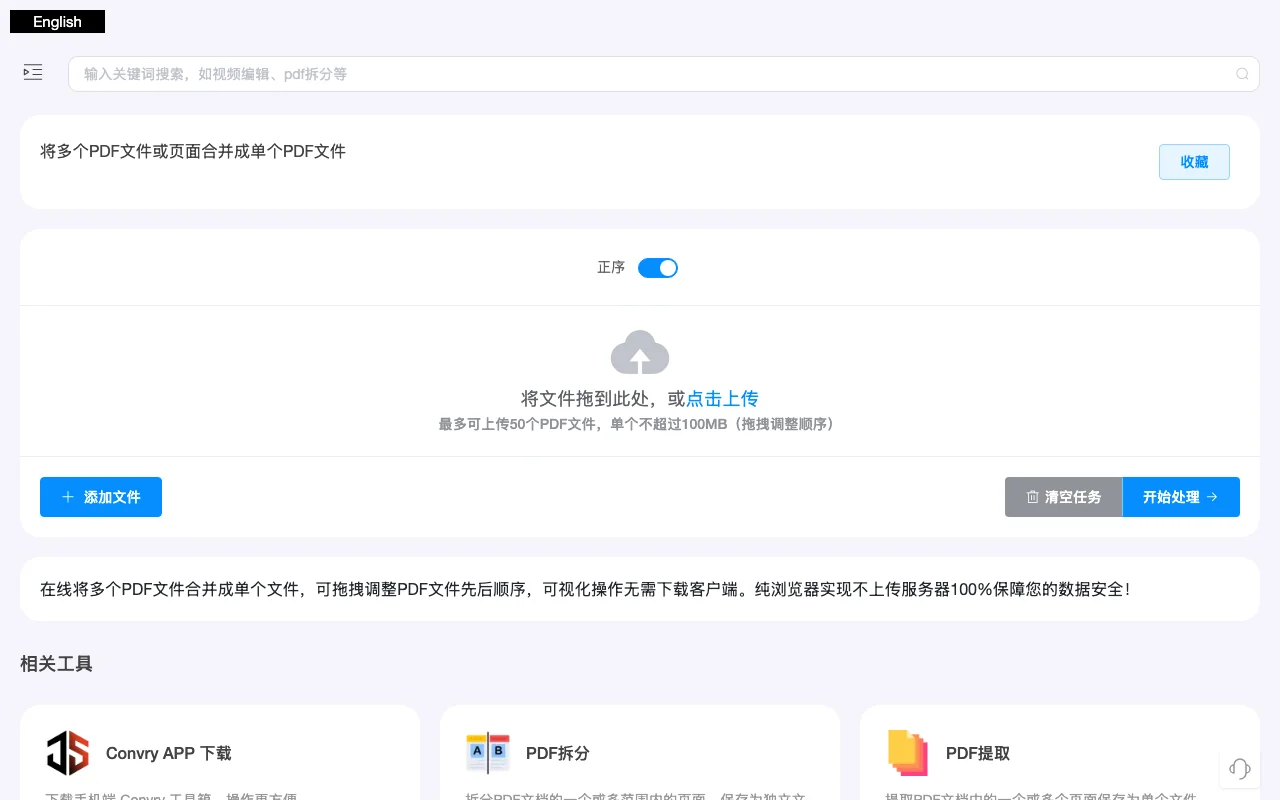
Task: Click the PDF提取 tool icon
Action: [908, 753]
